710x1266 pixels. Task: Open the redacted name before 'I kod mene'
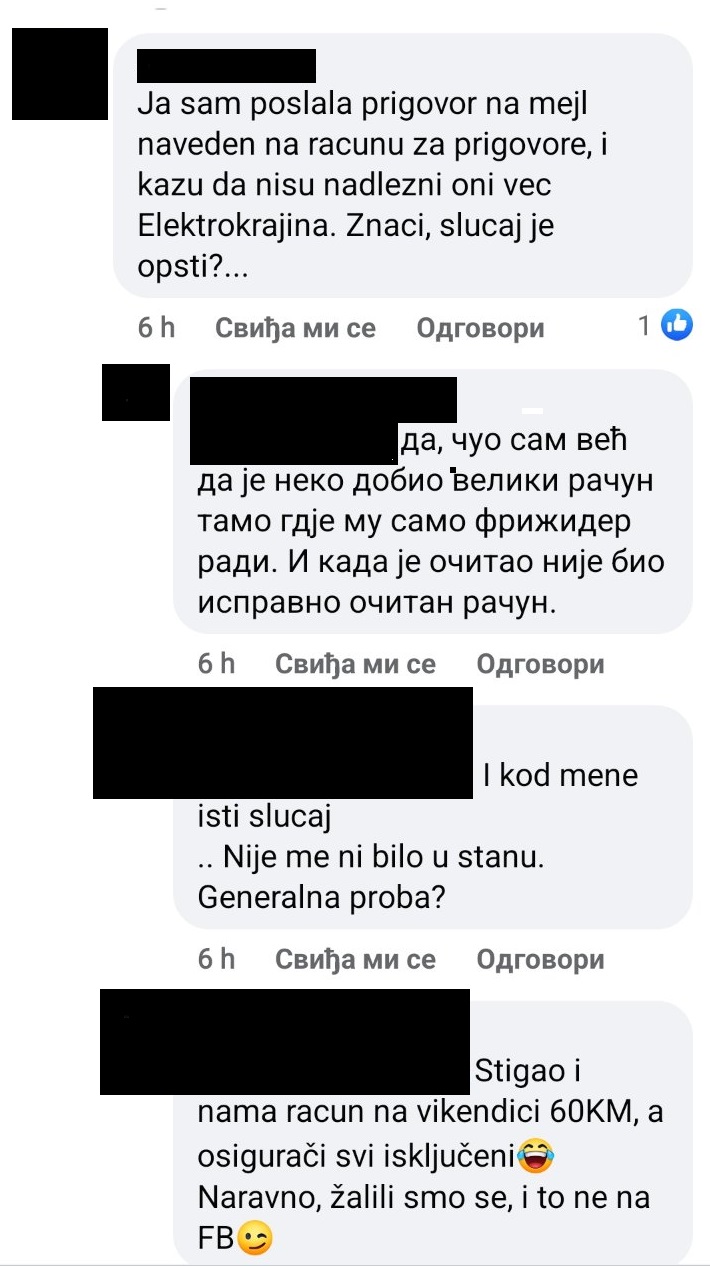coord(282,743)
